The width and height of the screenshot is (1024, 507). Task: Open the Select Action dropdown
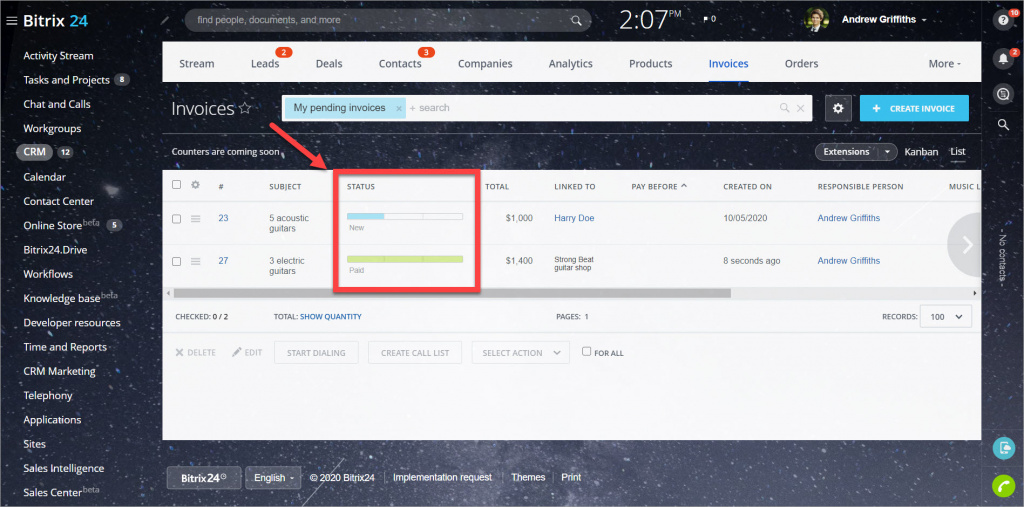[x=520, y=353]
